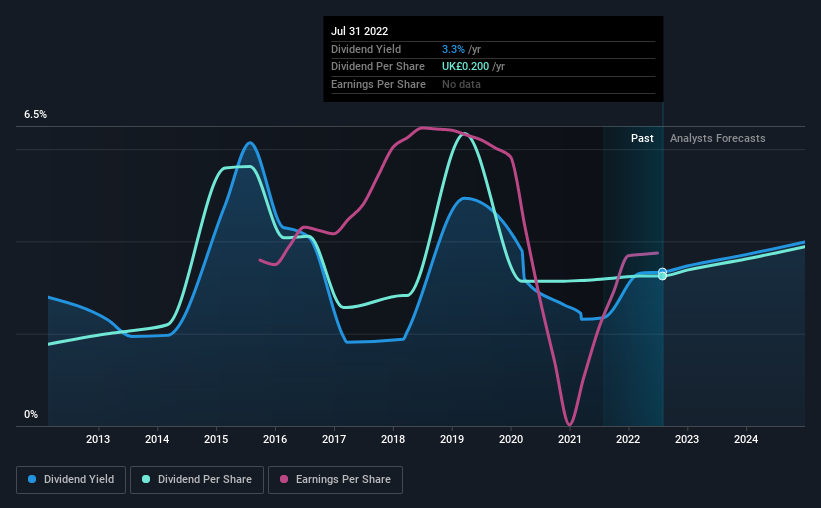Toggle the Dividend Yield legend button
Viewport: 821px width, 508px height.
pyautogui.click(x=71, y=479)
